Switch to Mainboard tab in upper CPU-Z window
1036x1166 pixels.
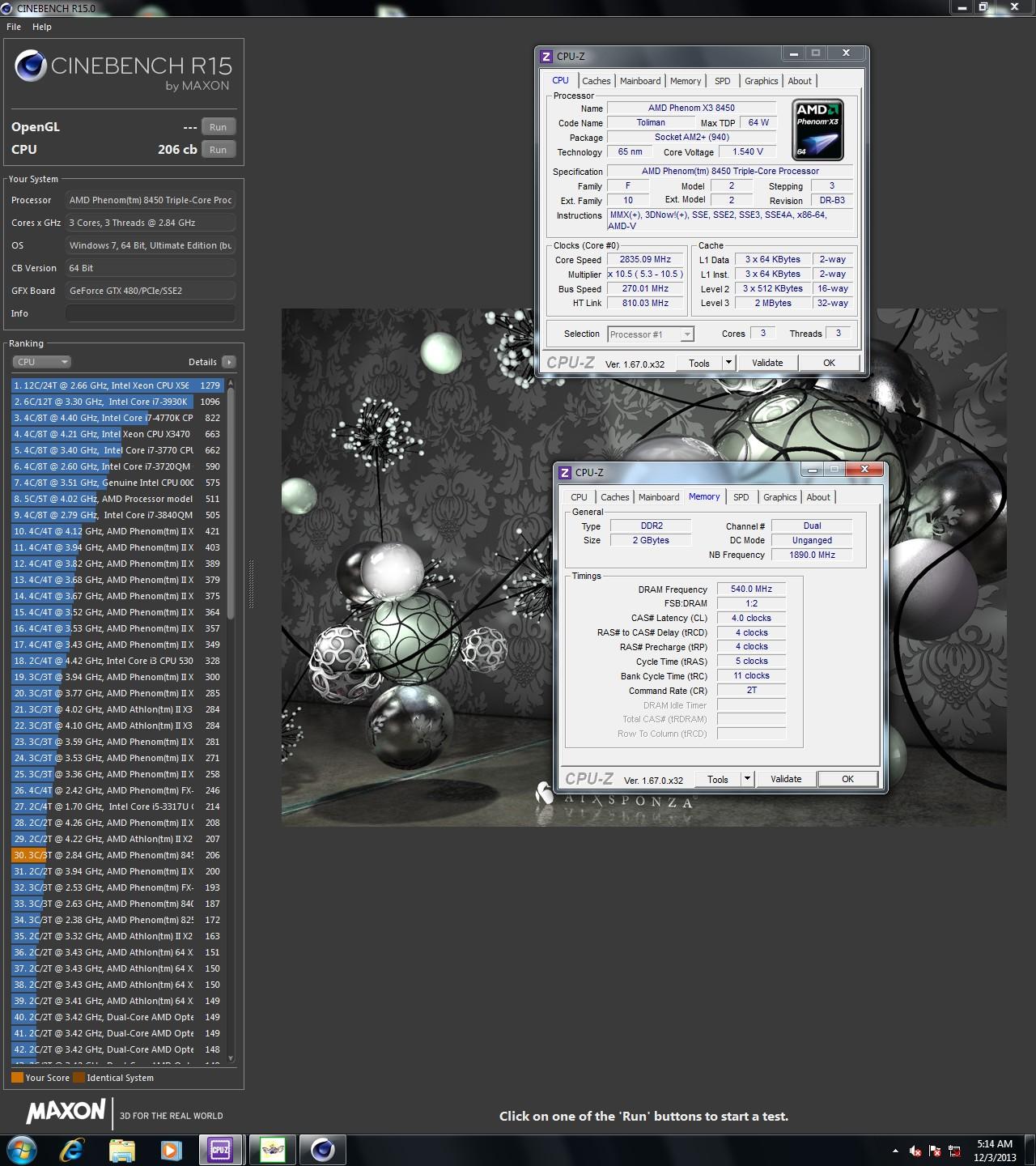pos(640,81)
